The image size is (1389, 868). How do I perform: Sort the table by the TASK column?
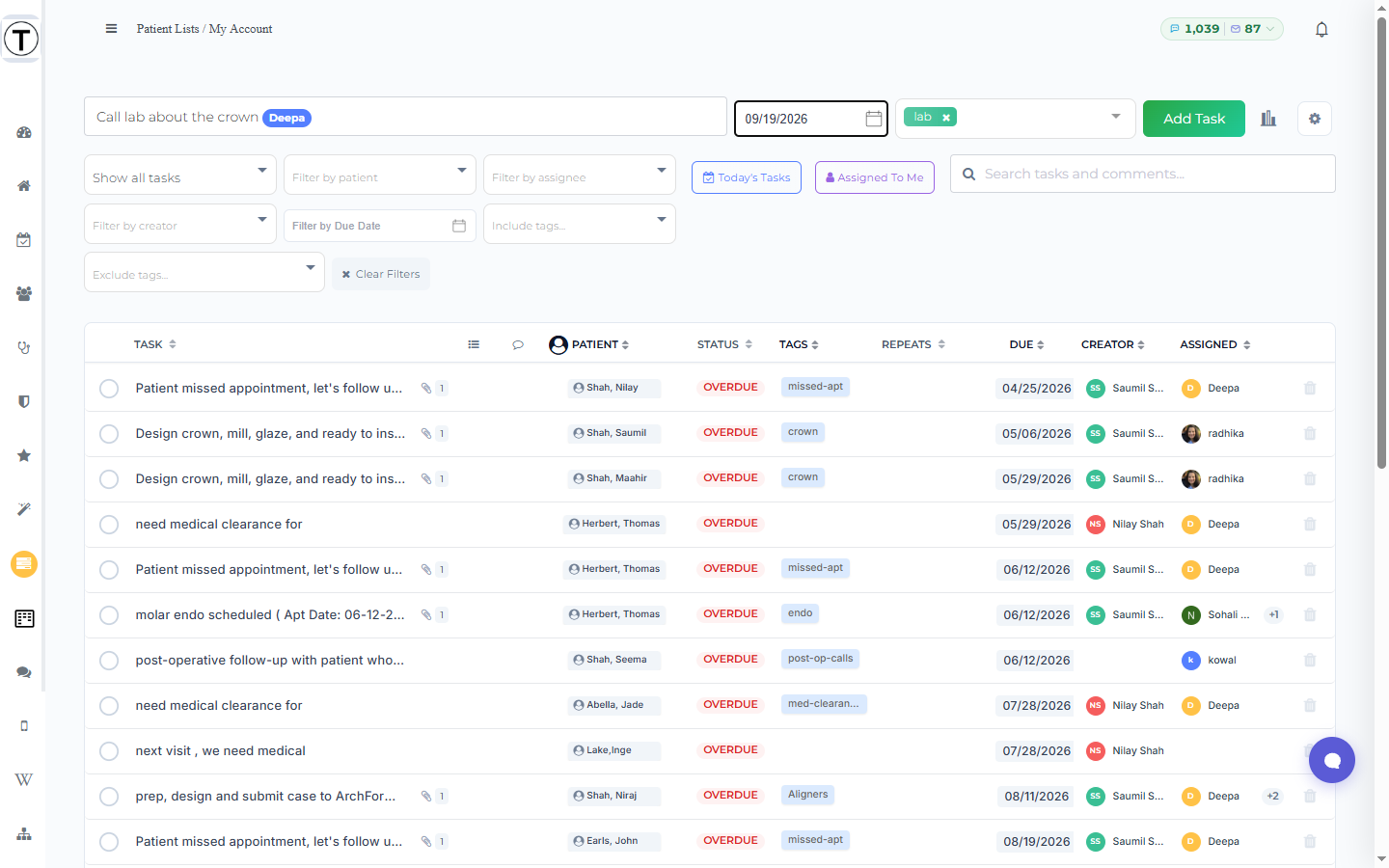pos(155,344)
